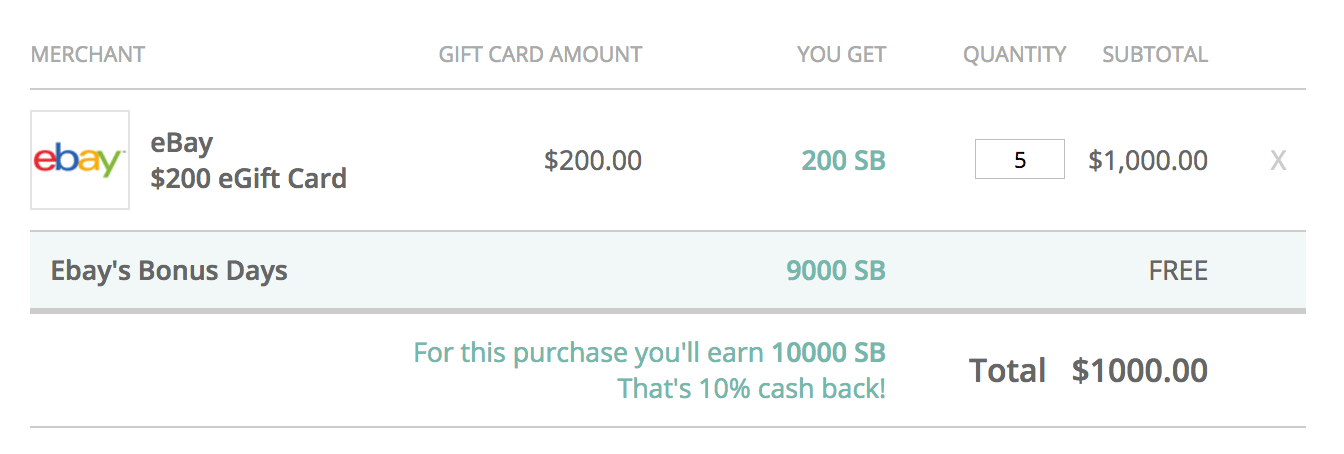The height and width of the screenshot is (454, 1344).
Task: Click the SUBTOTAL column header
Action: (1155, 54)
